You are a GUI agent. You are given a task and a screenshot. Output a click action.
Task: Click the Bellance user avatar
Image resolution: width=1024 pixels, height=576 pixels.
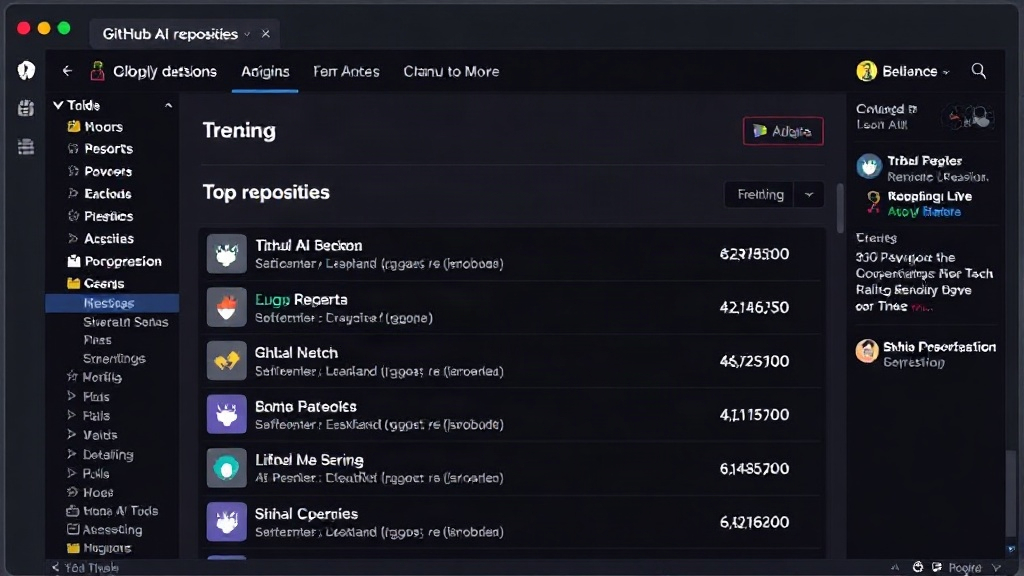tap(866, 71)
